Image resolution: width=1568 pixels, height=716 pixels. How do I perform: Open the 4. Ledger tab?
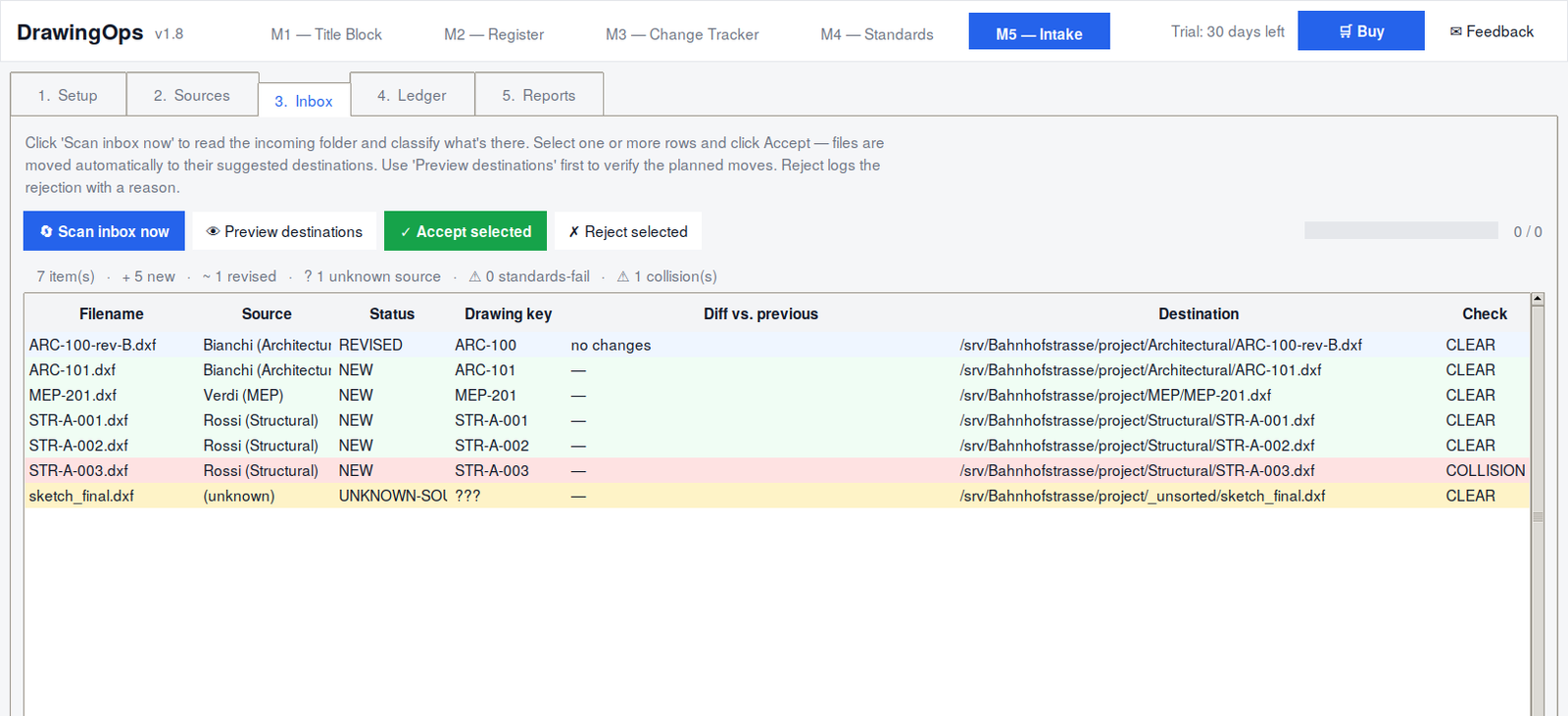[412, 95]
